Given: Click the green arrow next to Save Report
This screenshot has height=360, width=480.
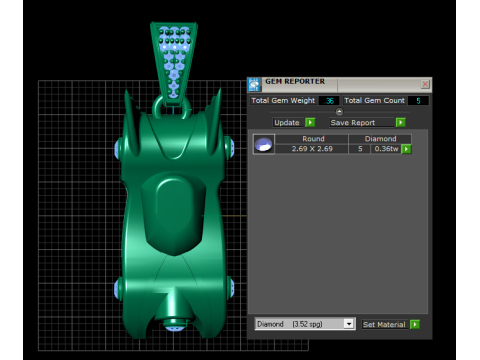Looking at the screenshot, I should point(401,122).
